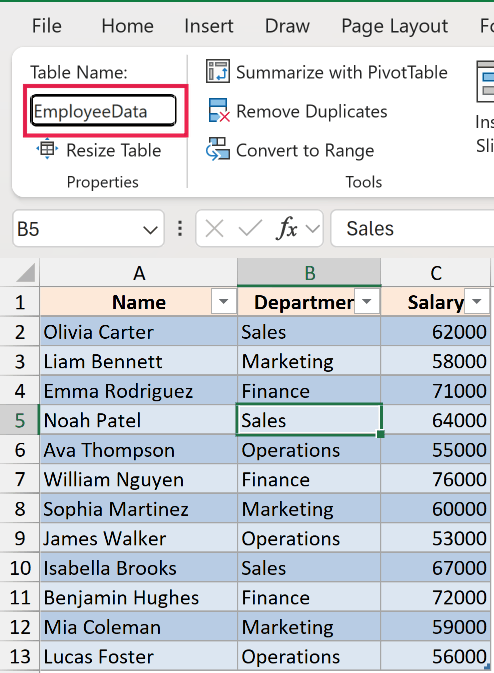Click cell containing Noah Patel
This screenshot has width=494, height=673.
[138, 420]
